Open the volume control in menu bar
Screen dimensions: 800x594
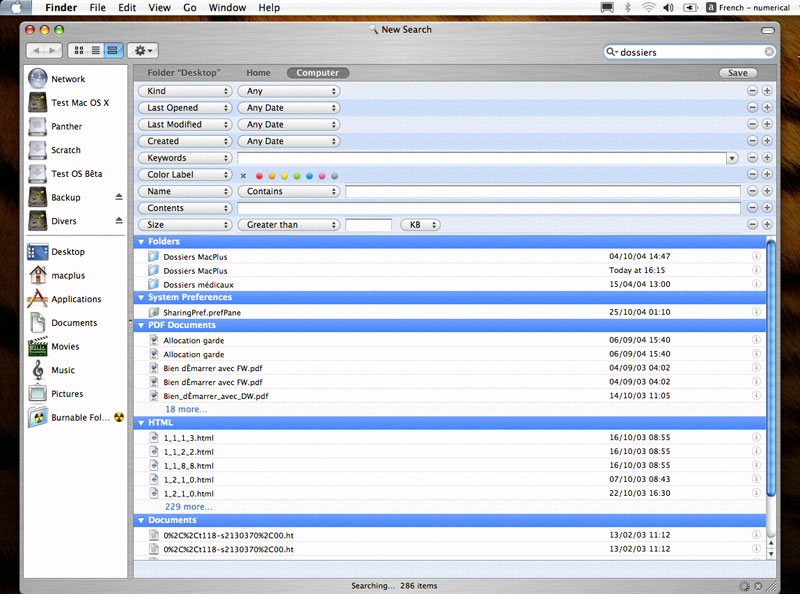click(x=668, y=8)
